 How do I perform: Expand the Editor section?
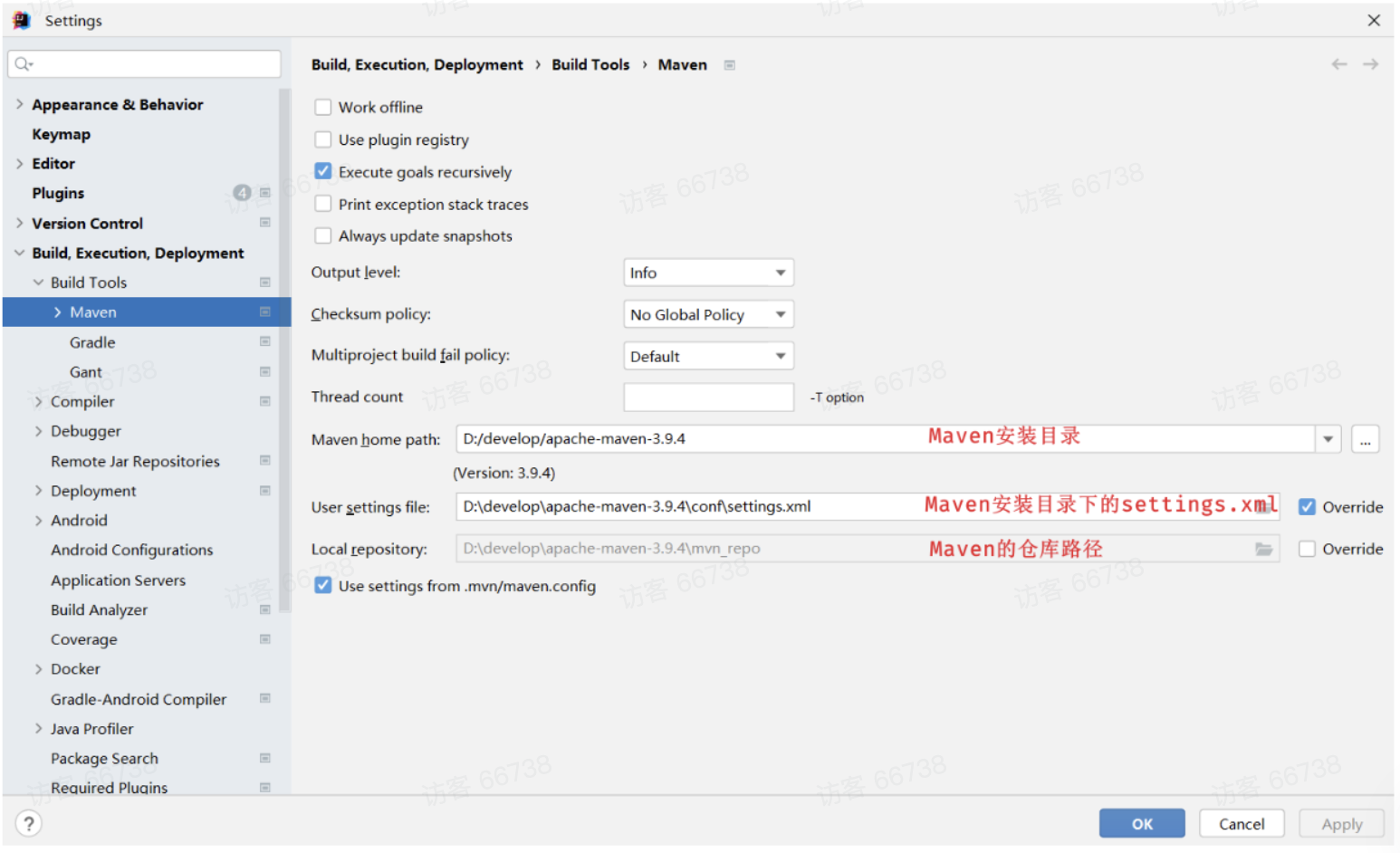[19, 163]
